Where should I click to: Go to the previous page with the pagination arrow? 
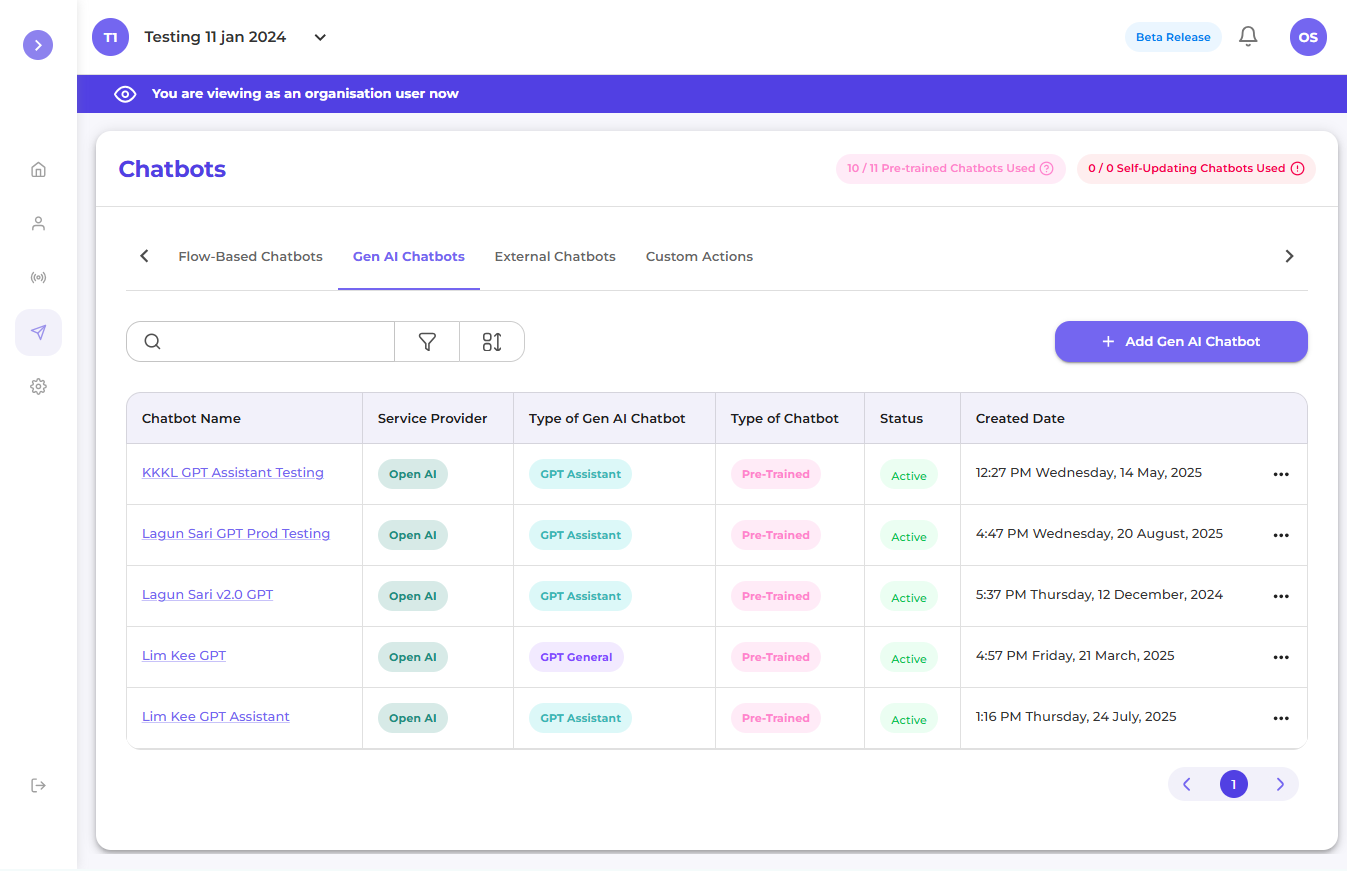coord(1187,784)
